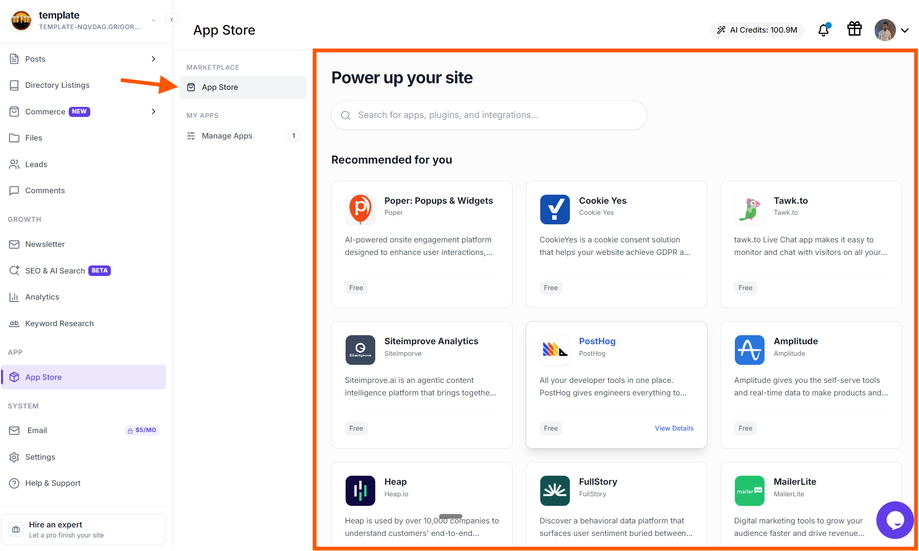This screenshot has width=919, height=551.
Task: Select App Store under Marketplace
Action: point(243,87)
